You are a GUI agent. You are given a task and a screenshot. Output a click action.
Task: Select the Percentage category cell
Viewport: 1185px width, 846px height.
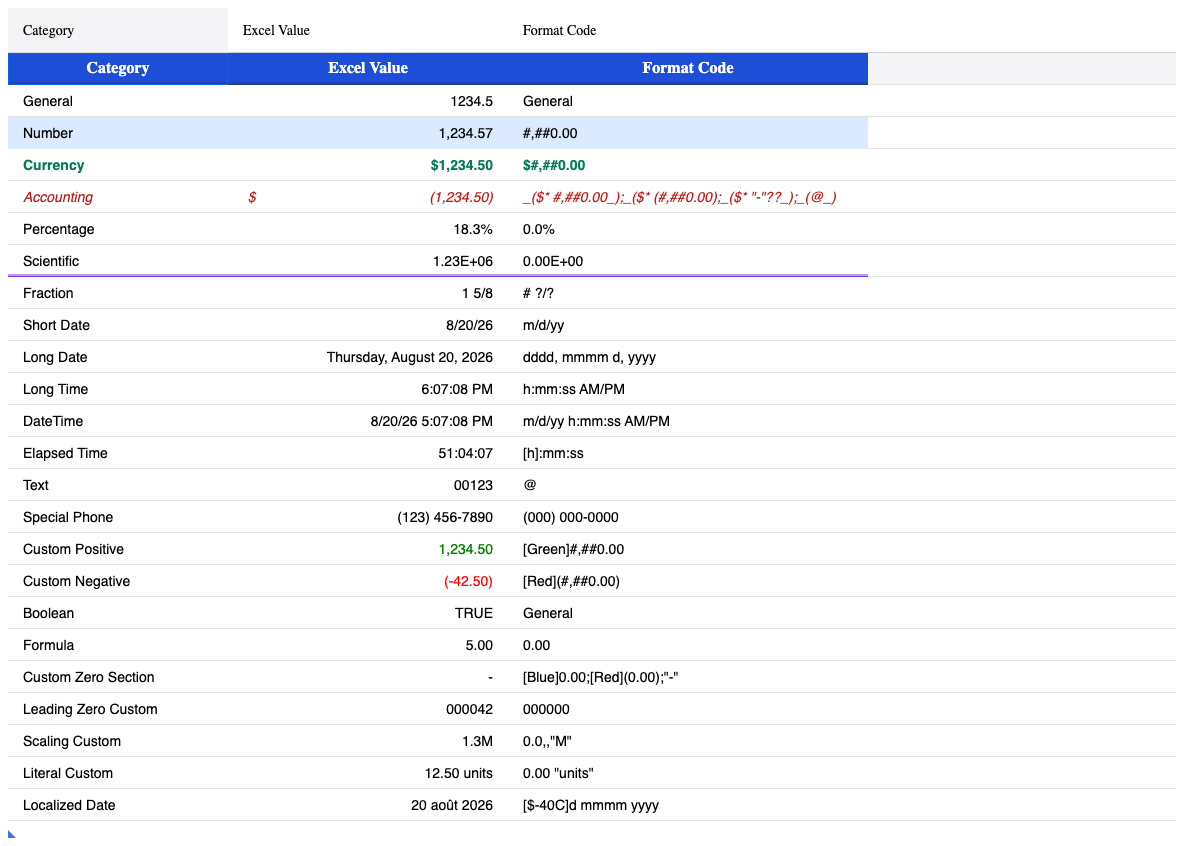coord(117,229)
